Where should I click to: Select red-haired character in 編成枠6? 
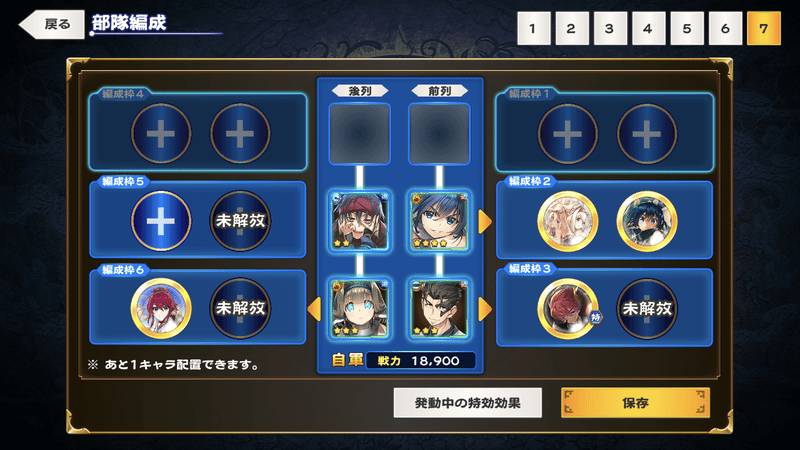click(161, 308)
